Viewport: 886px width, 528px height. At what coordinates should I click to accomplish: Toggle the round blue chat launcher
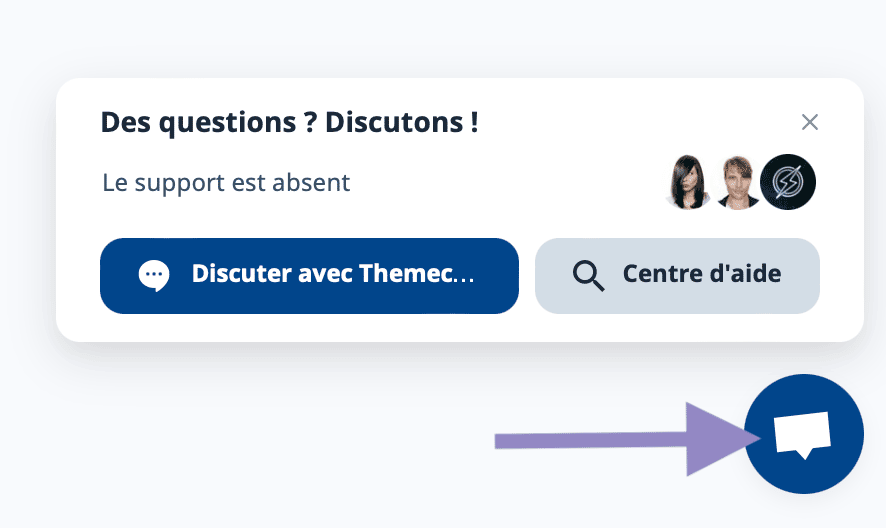(804, 434)
